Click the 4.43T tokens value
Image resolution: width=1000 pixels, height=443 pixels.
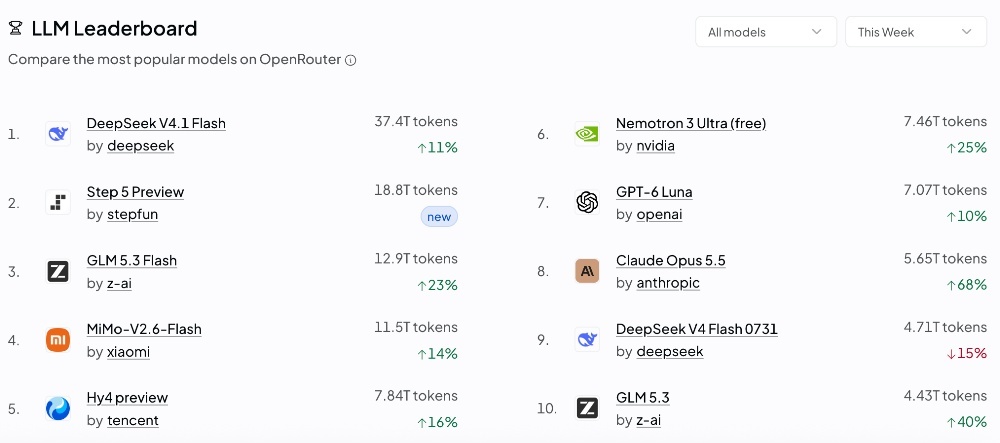coord(945,396)
